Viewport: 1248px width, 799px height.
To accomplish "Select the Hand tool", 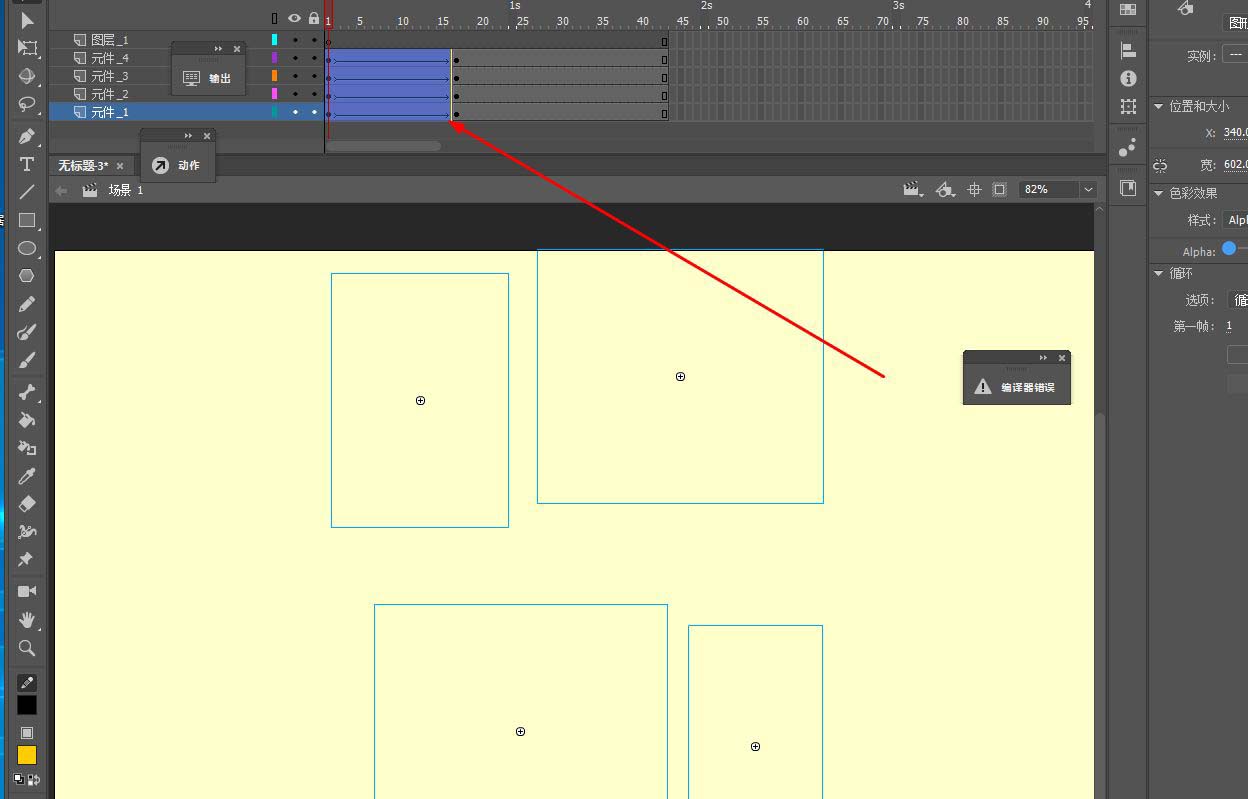I will 27,620.
